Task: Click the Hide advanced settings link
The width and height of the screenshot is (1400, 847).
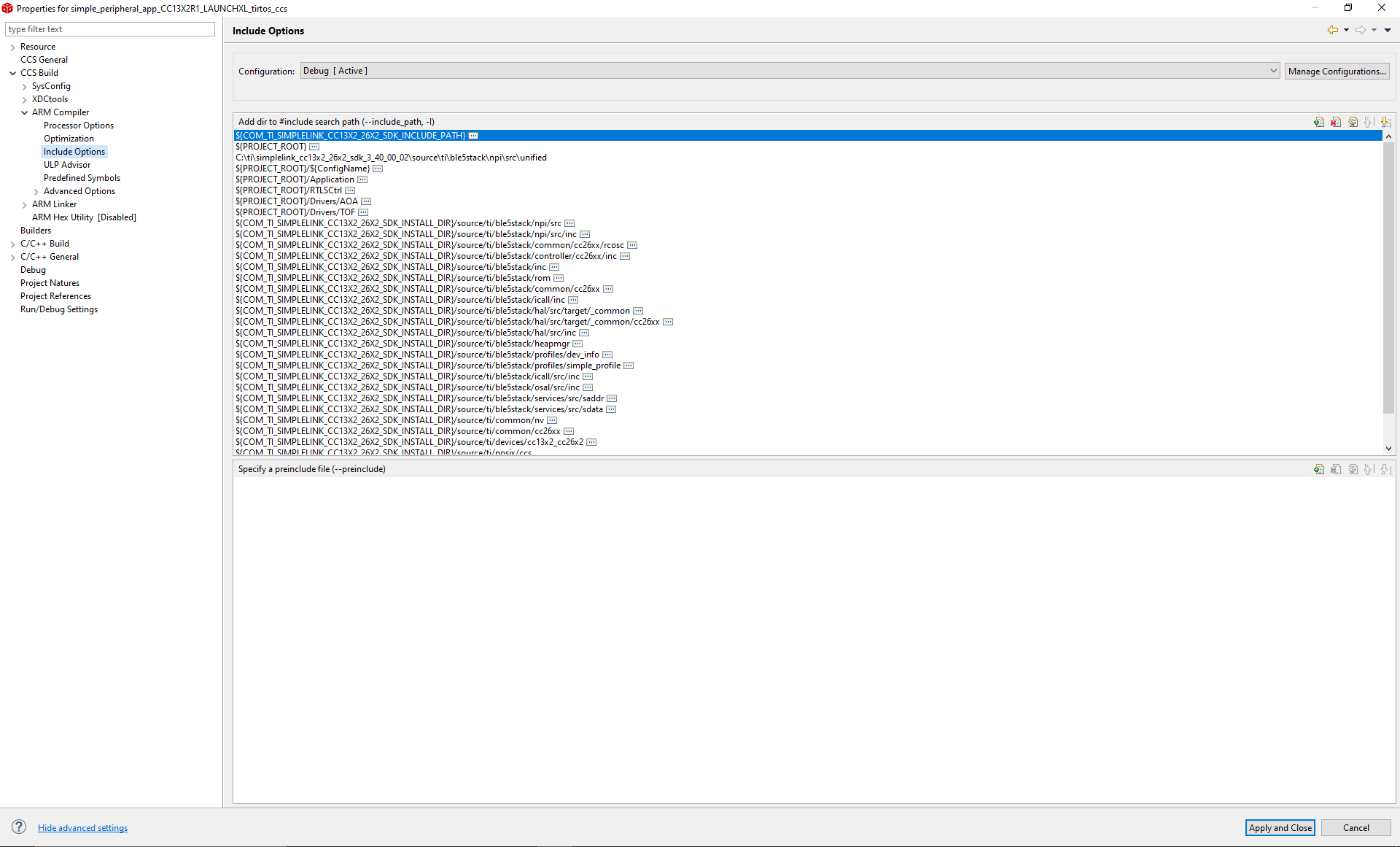Action: click(x=82, y=827)
